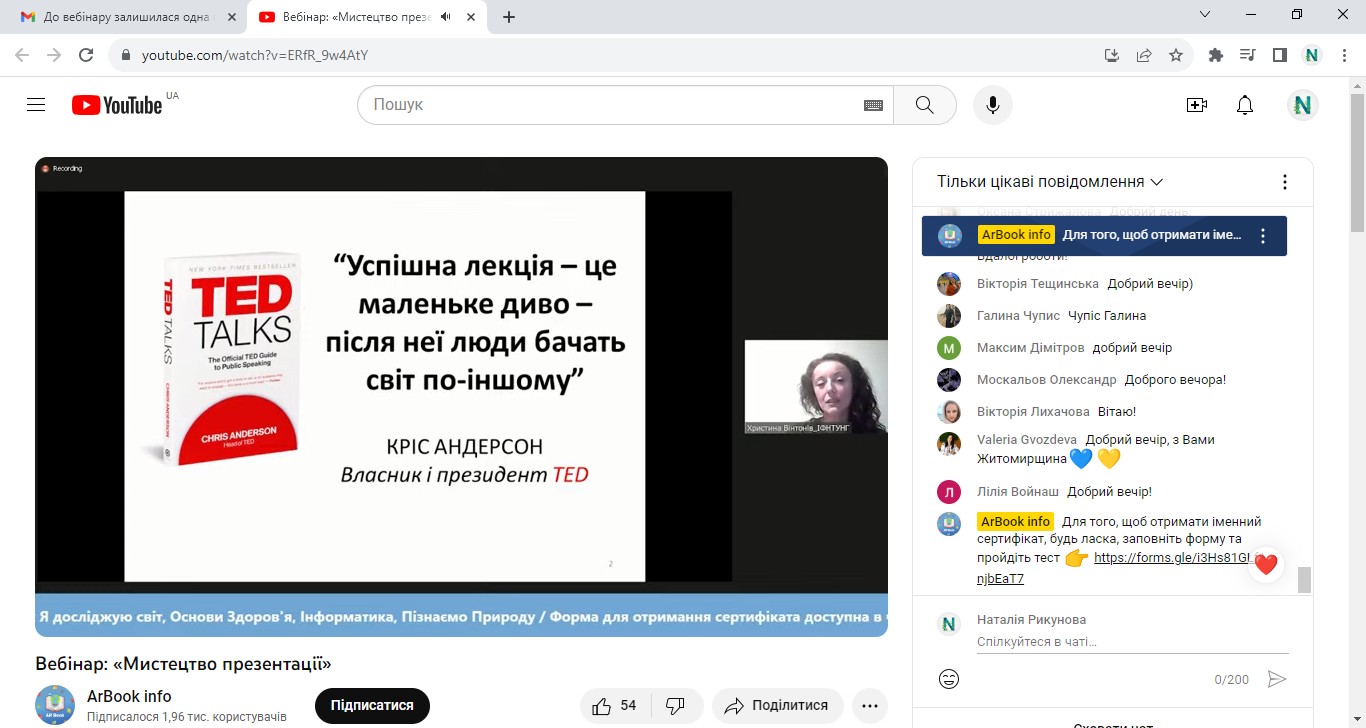Go forward in browser history
This screenshot has width=1366, height=728.
point(54,55)
